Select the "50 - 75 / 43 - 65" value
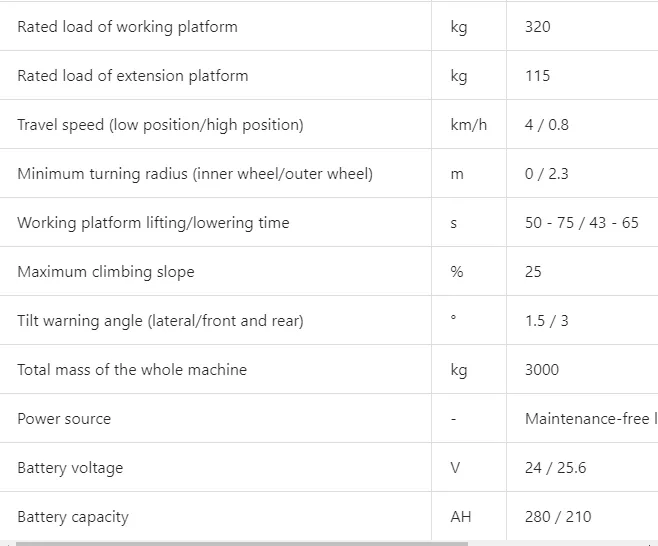 point(581,223)
